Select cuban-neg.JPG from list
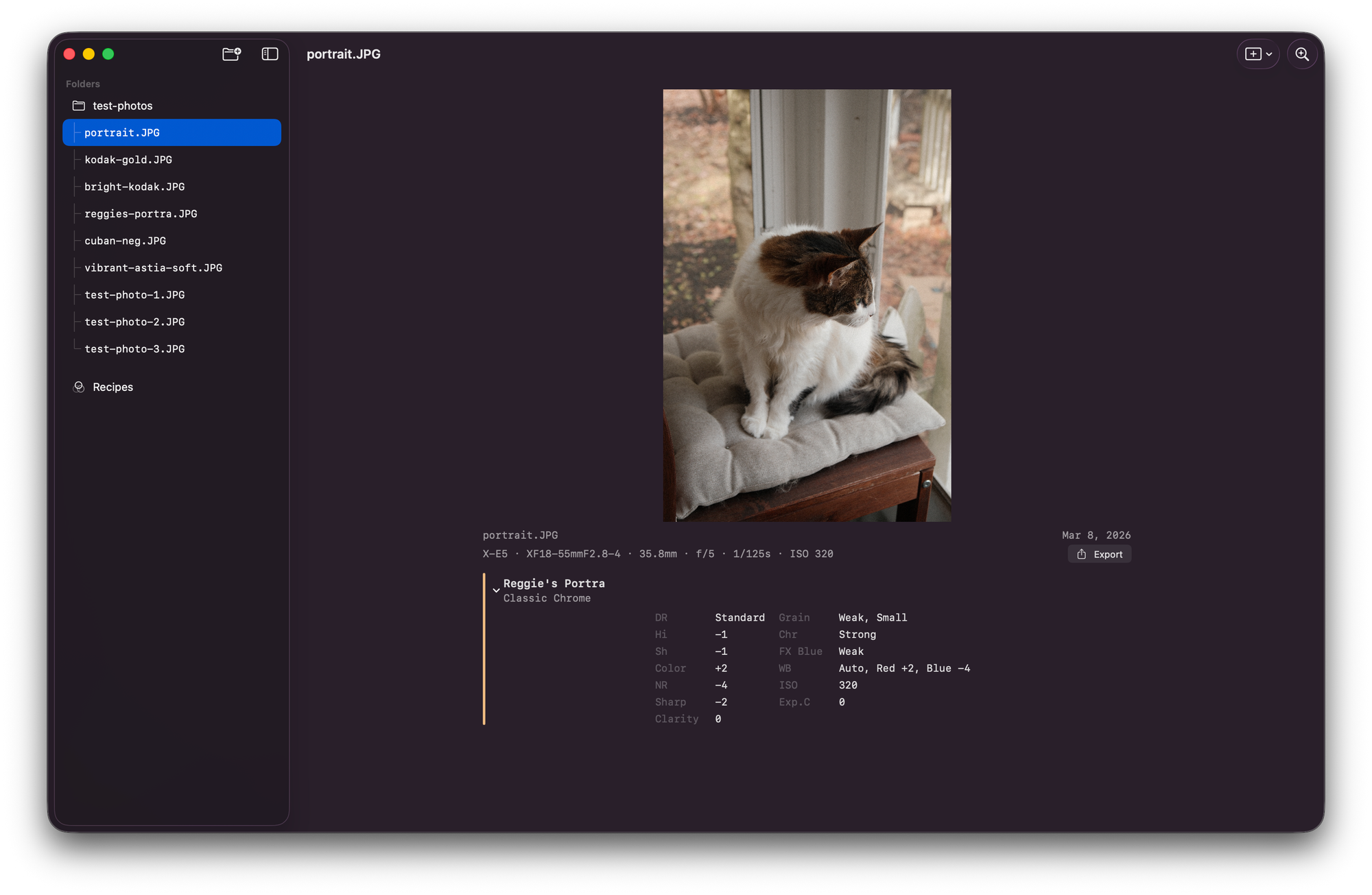The width and height of the screenshot is (1372, 895). coord(125,241)
